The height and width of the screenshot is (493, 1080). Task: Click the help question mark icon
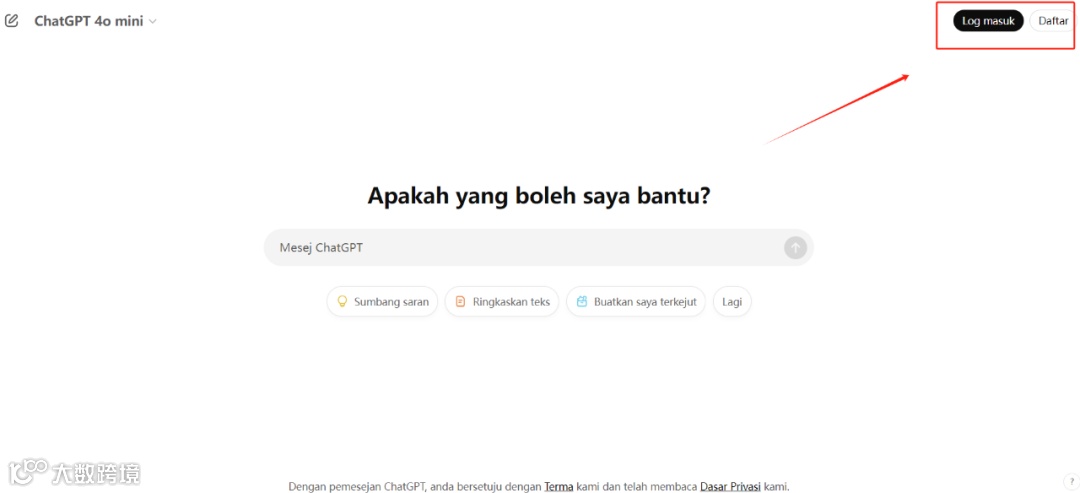(x=1072, y=481)
